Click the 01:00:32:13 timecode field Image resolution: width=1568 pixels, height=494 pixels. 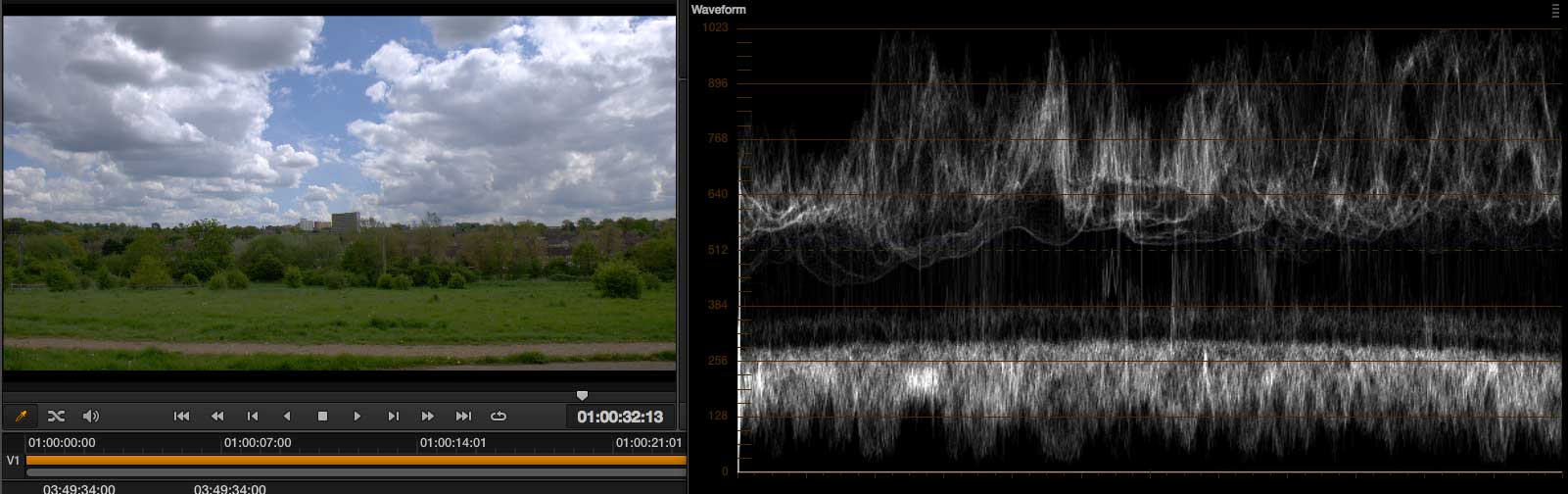click(x=621, y=417)
